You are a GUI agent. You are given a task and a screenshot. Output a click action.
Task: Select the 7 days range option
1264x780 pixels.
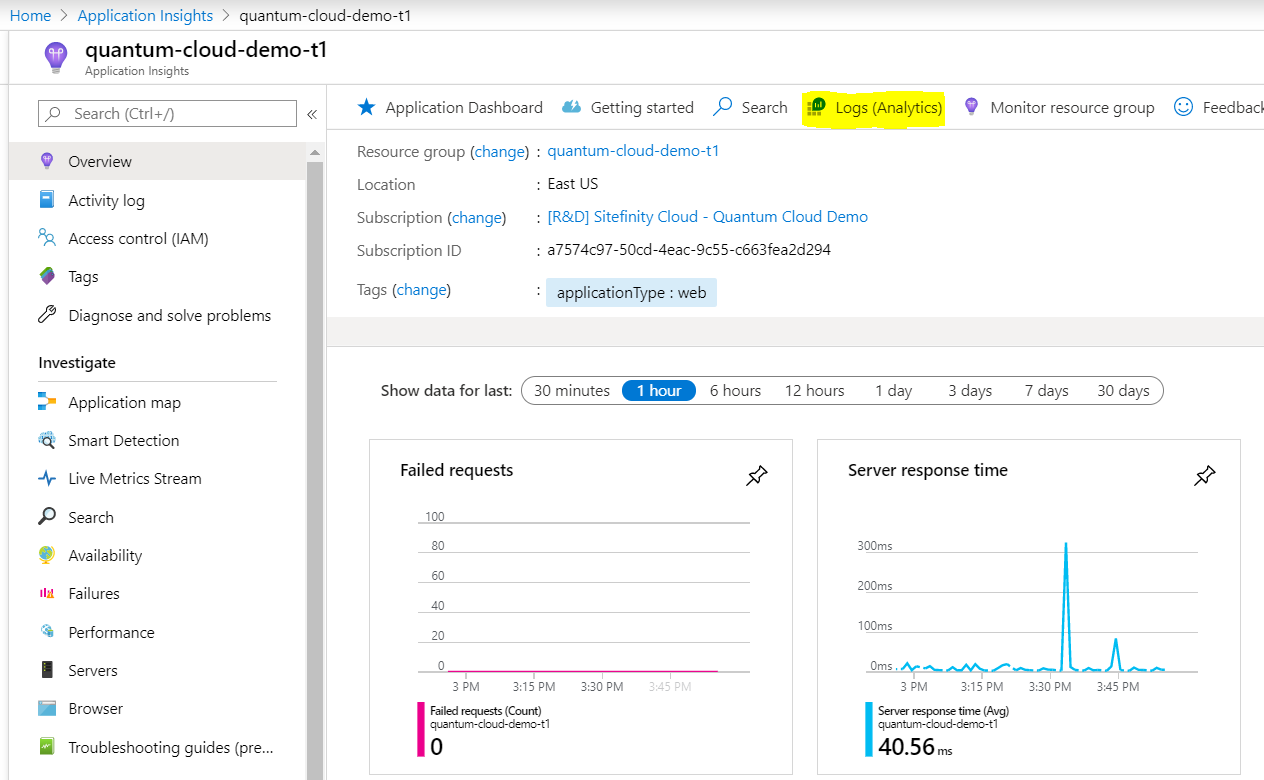pyautogui.click(x=1046, y=390)
